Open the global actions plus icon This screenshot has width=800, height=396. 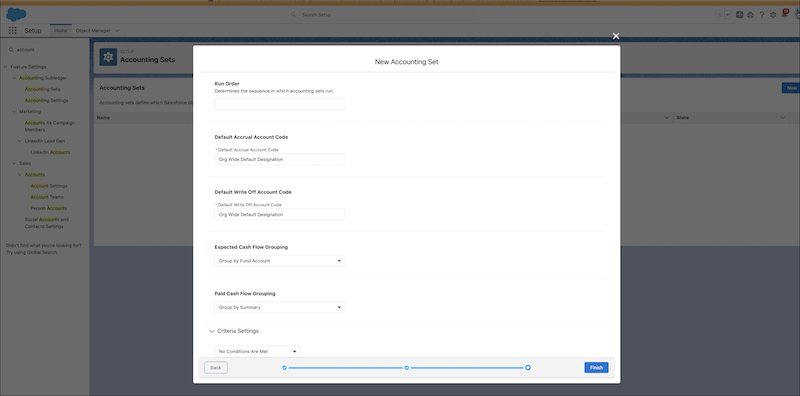pyautogui.click(x=739, y=15)
